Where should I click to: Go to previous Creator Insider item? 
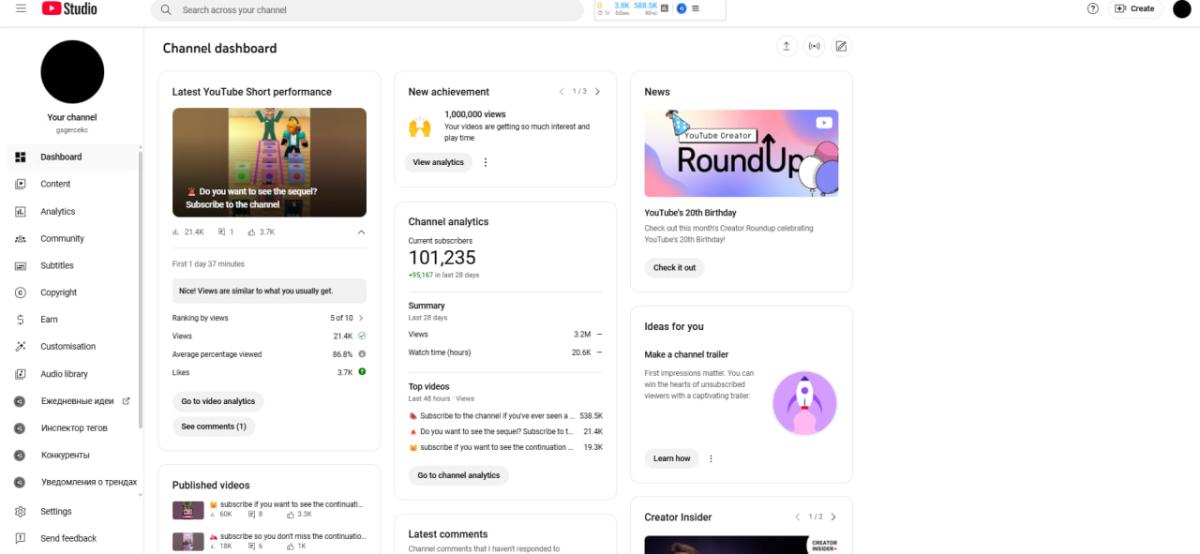point(798,517)
